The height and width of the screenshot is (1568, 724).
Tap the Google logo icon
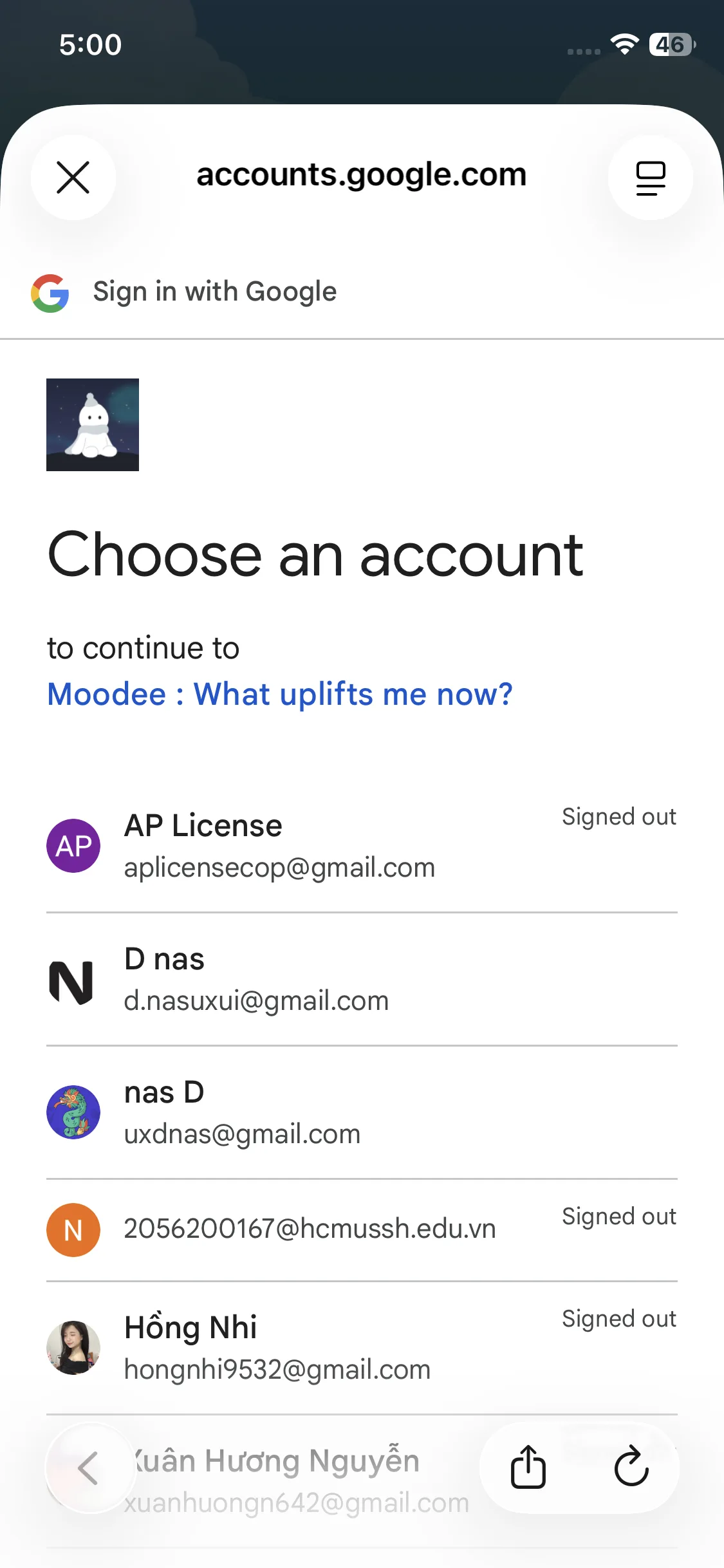click(50, 293)
